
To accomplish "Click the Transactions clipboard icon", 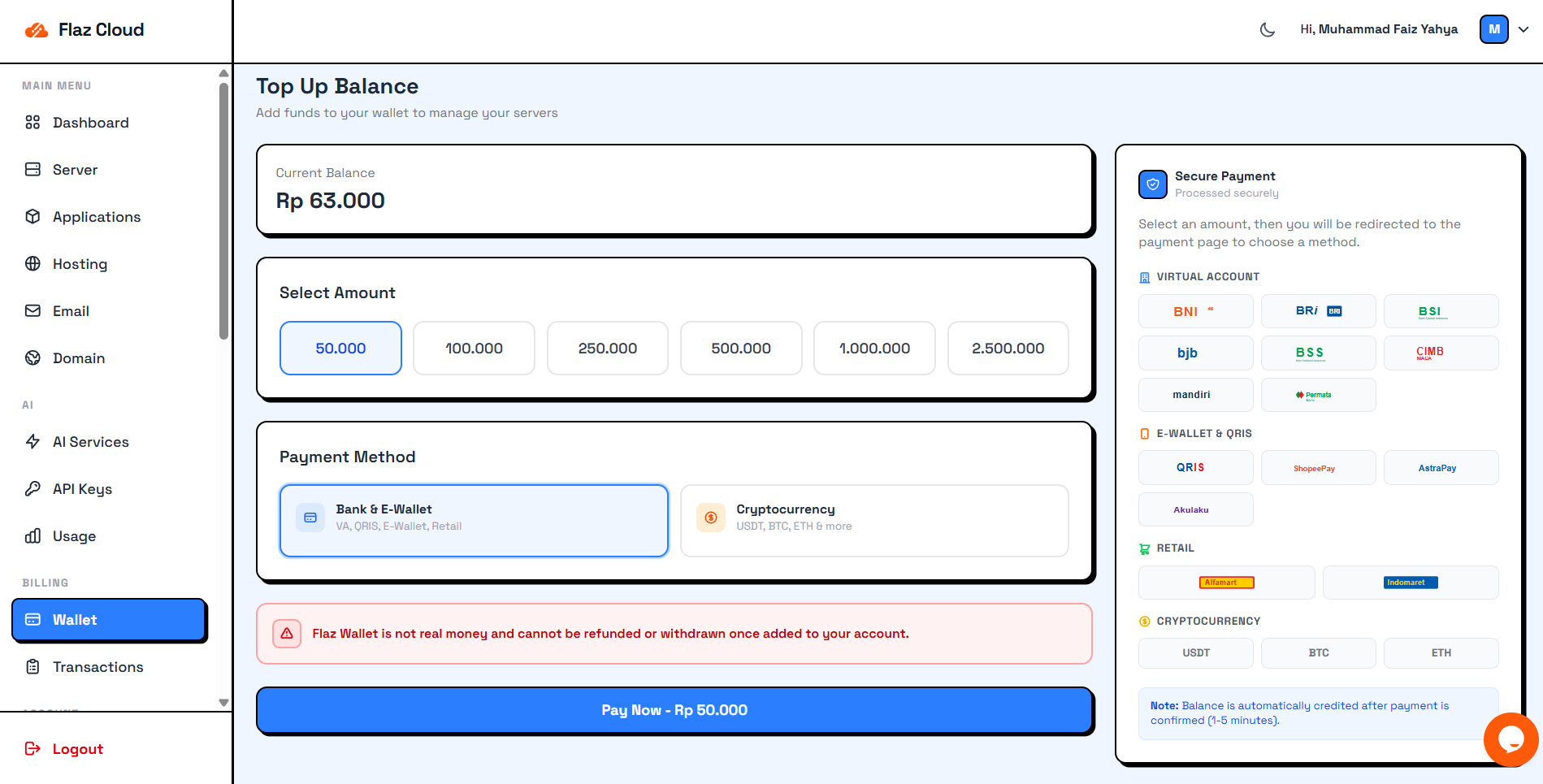I will (x=33, y=667).
